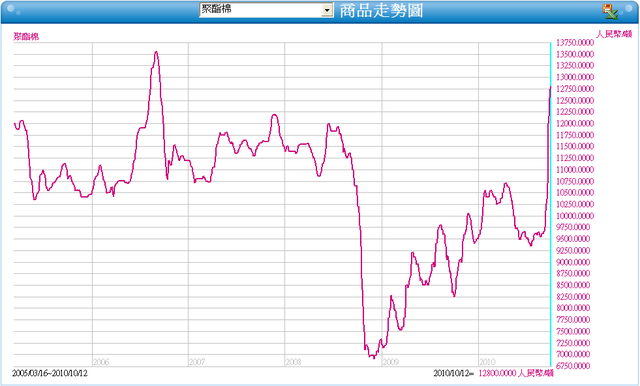Click the 9500.0000 y-axis value

point(573,239)
